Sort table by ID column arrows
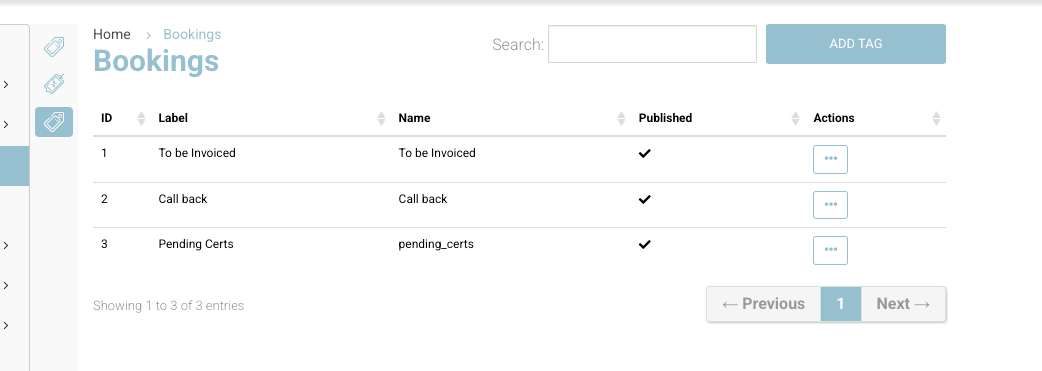 (141, 118)
